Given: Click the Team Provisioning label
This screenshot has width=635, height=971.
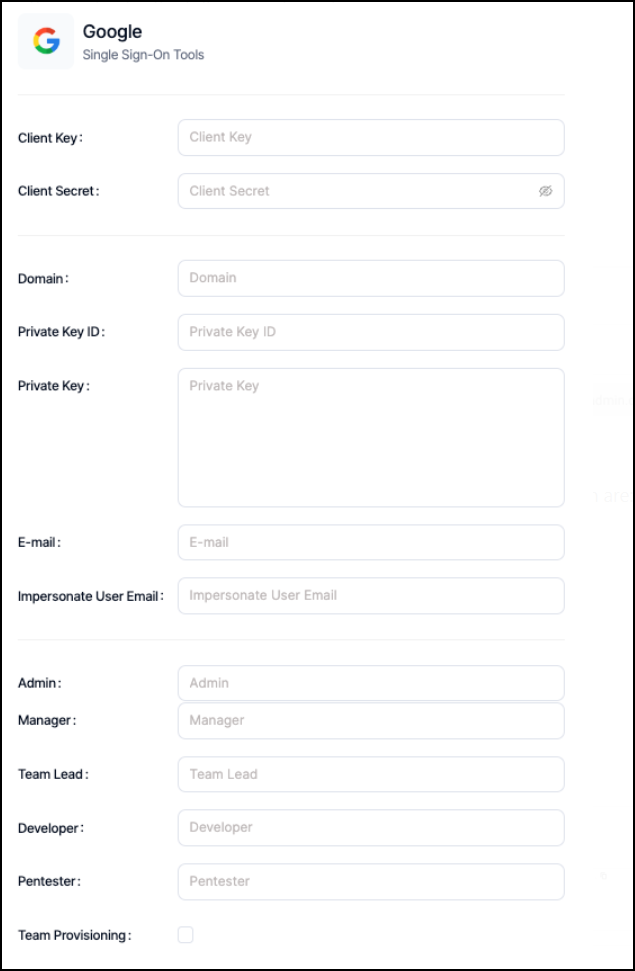Looking at the screenshot, I should tap(74, 935).
